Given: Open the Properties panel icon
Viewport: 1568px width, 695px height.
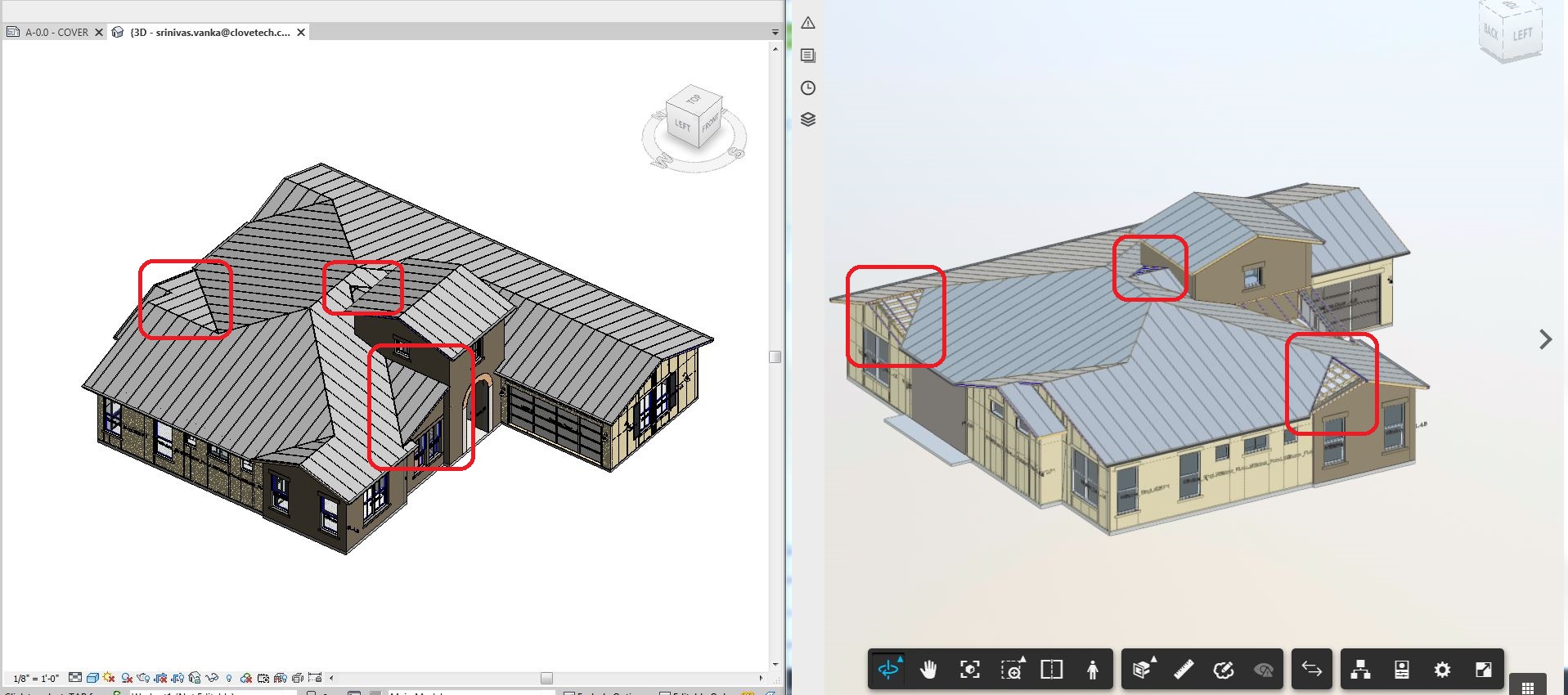Looking at the screenshot, I should click(1402, 670).
